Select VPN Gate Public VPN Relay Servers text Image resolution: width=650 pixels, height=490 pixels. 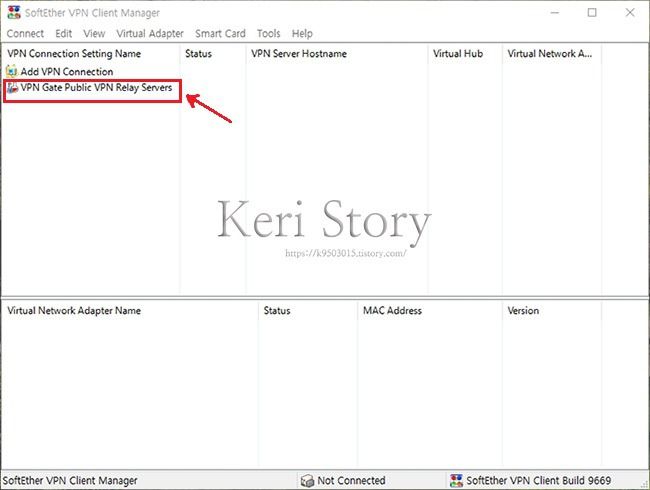point(96,87)
